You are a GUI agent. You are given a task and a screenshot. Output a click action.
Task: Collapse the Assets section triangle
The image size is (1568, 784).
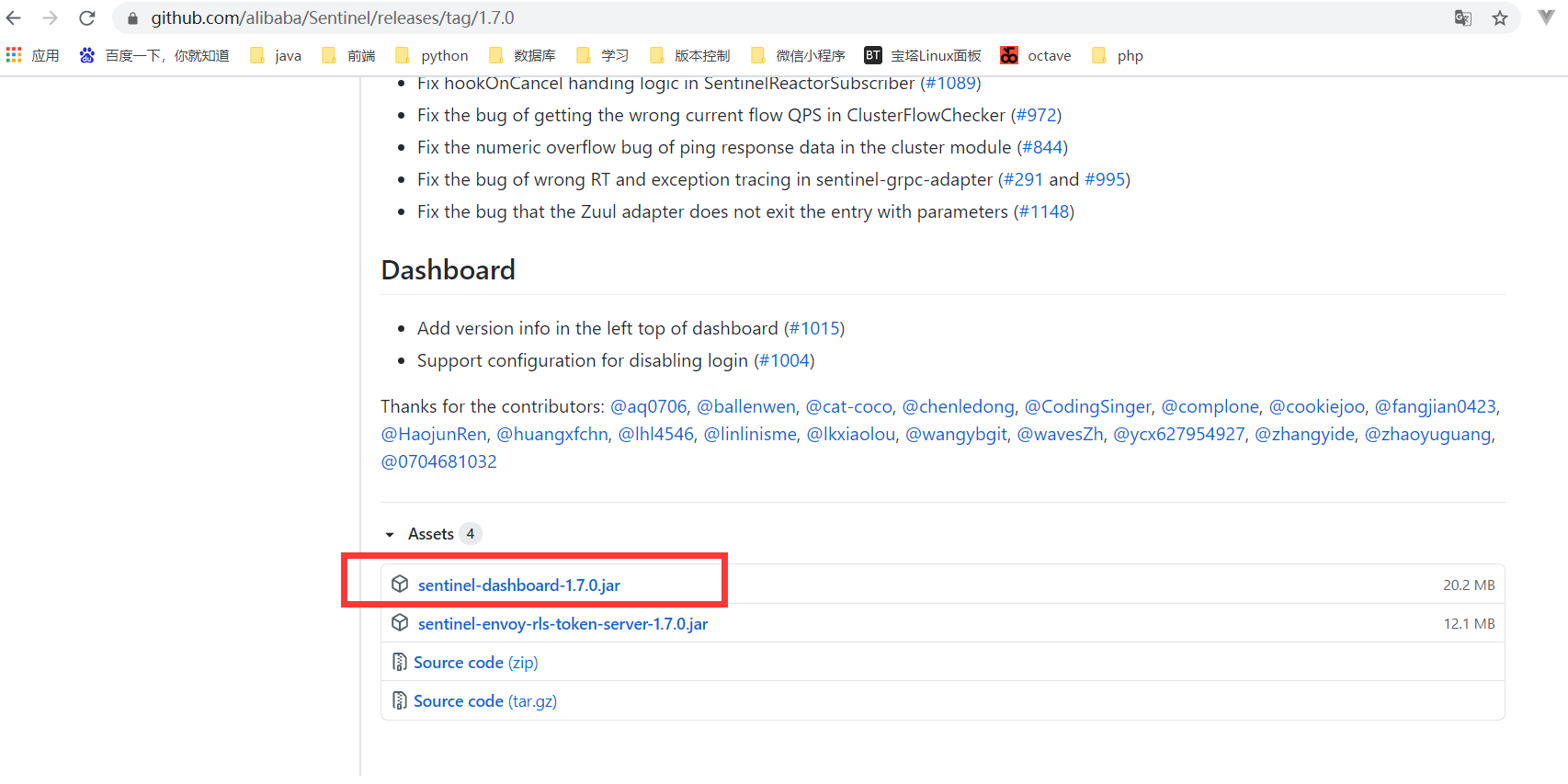(x=390, y=535)
